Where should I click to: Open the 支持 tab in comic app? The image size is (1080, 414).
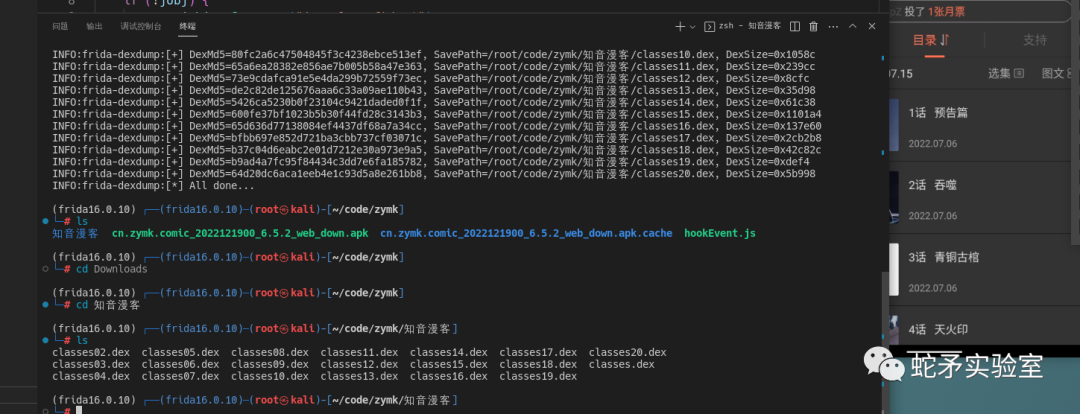pos(1035,40)
